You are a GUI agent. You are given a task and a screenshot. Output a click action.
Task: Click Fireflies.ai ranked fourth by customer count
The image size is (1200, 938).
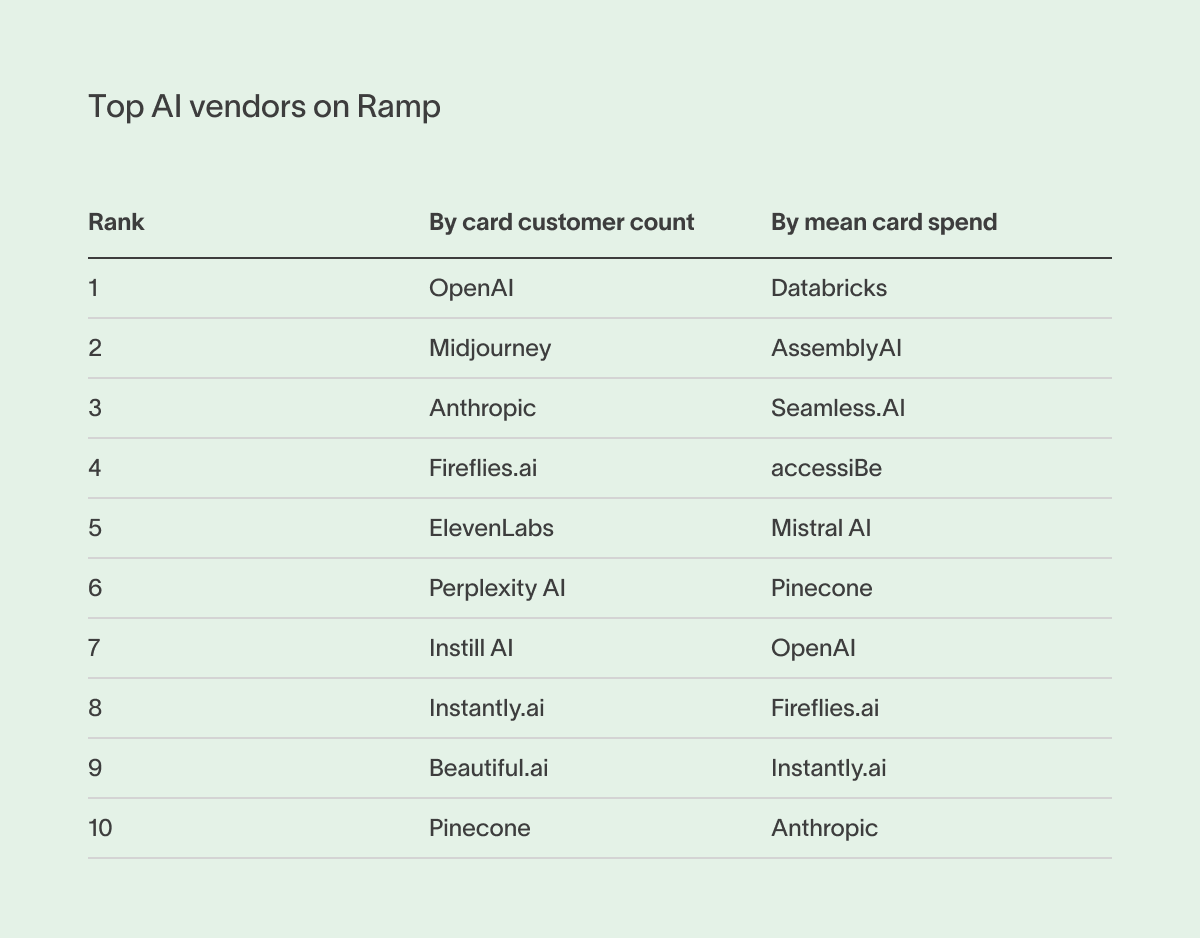tap(483, 468)
